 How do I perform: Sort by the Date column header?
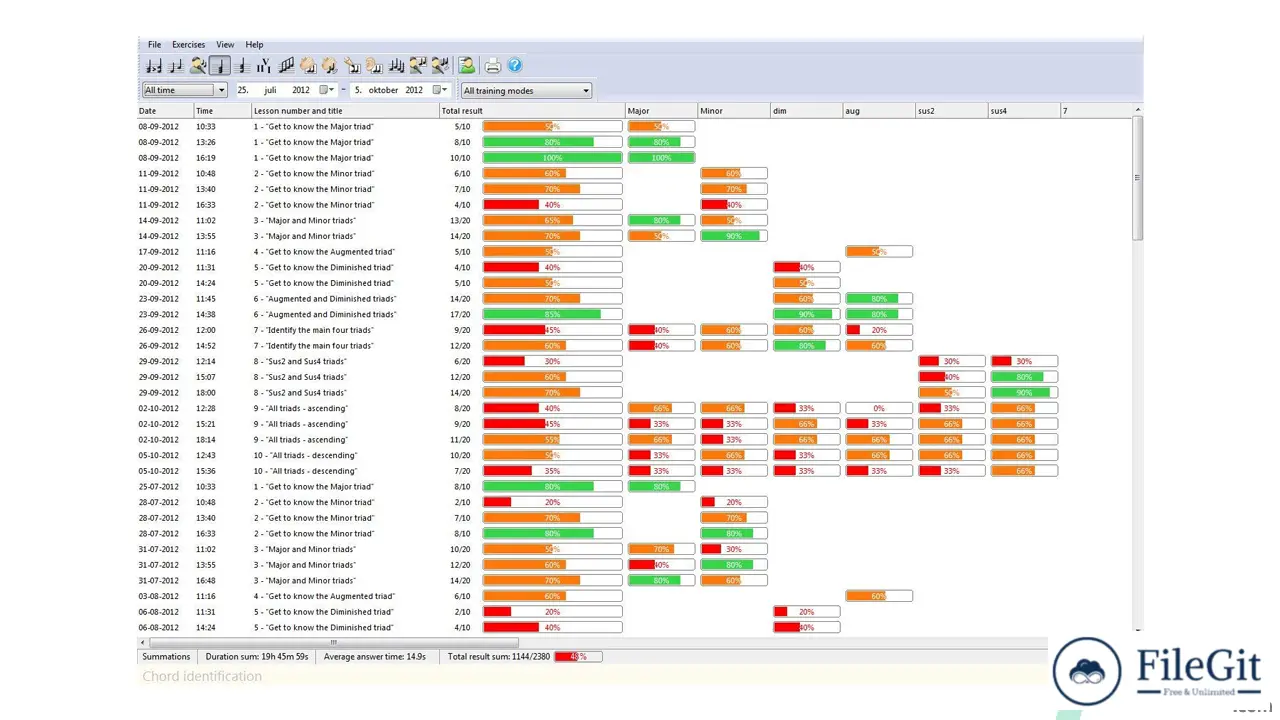(165, 111)
